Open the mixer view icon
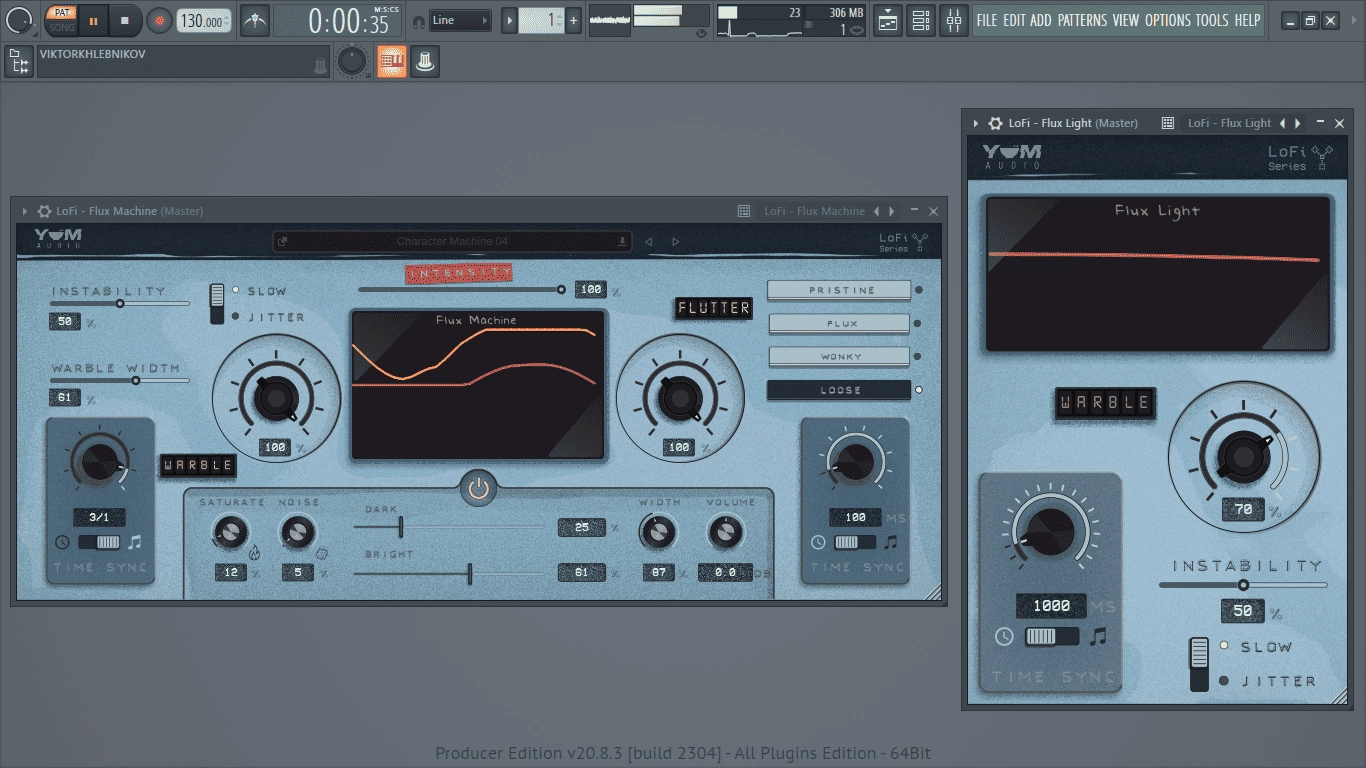This screenshot has width=1366, height=768. (x=953, y=20)
